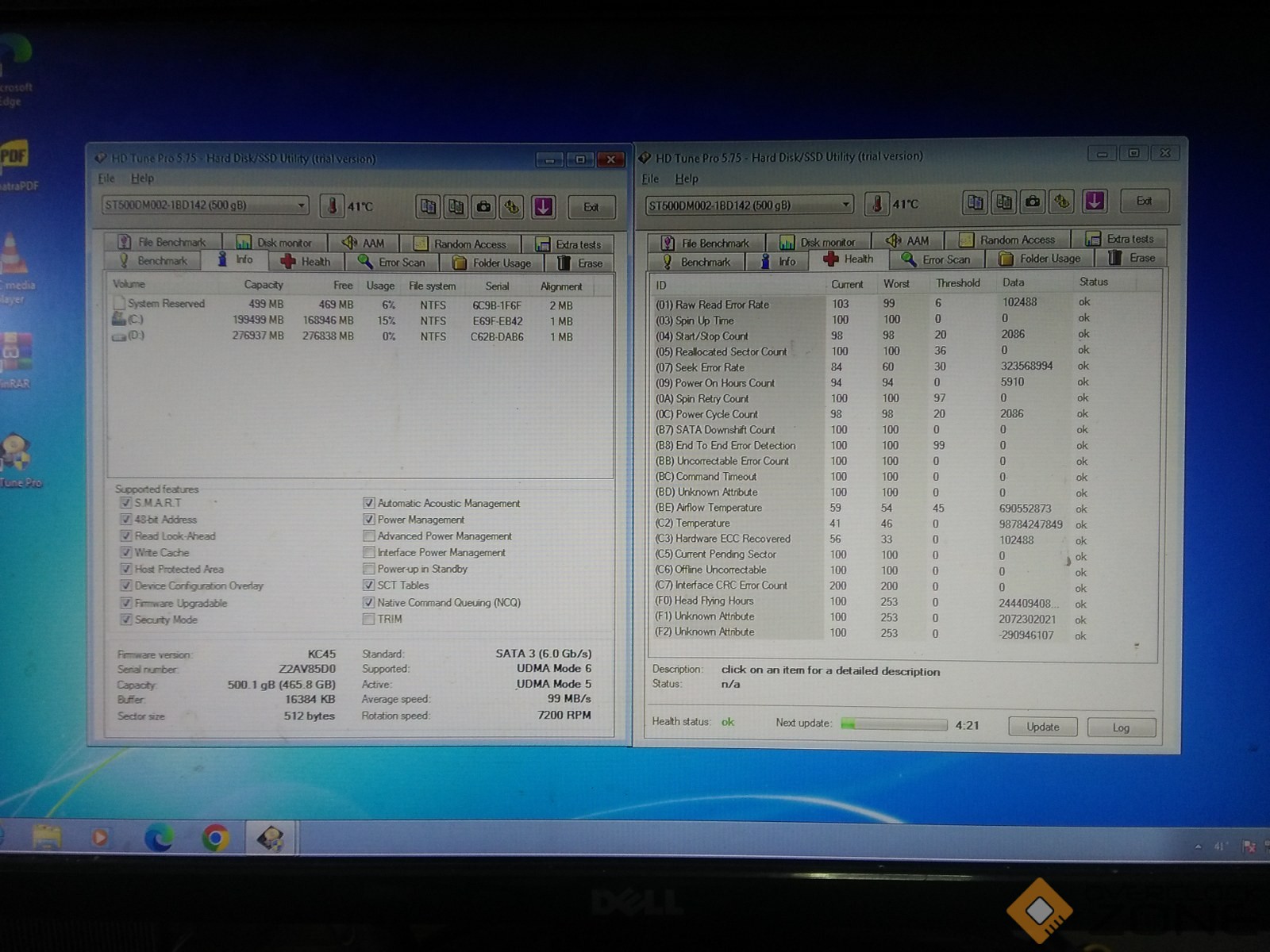Viewport: 1270px width, 952px height.
Task: Switch to Health tab in left window
Action: pos(306,262)
